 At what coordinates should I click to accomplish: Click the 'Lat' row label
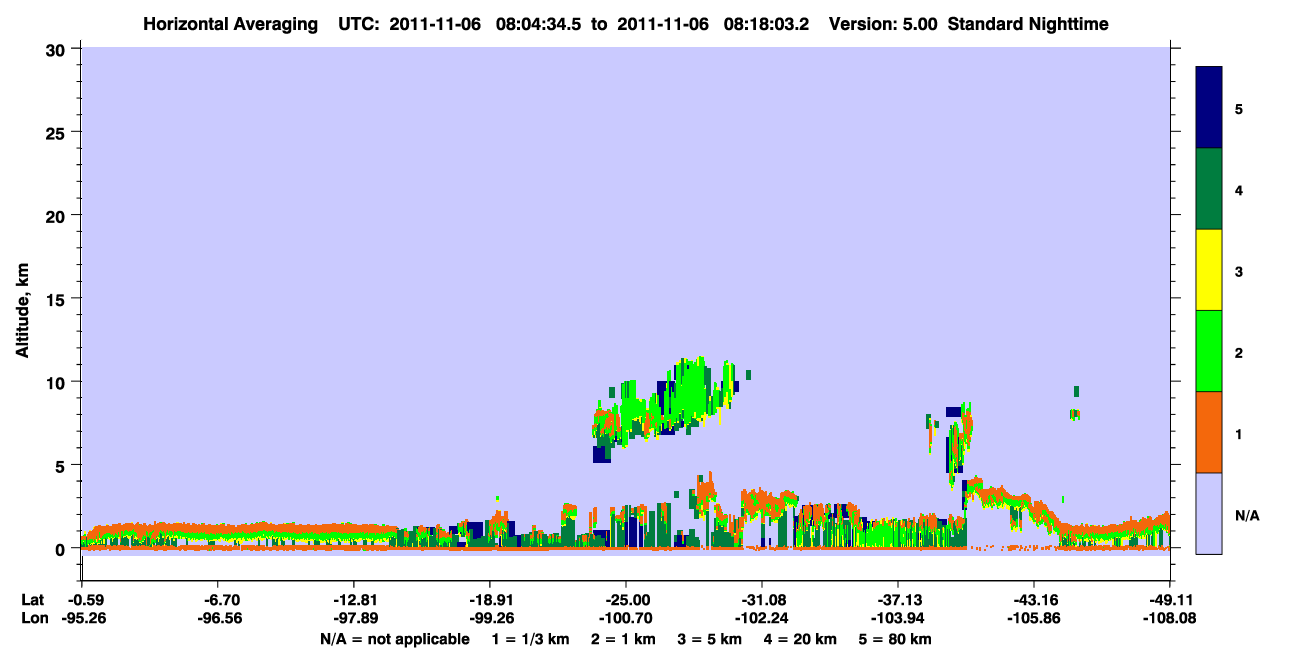point(32,600)
